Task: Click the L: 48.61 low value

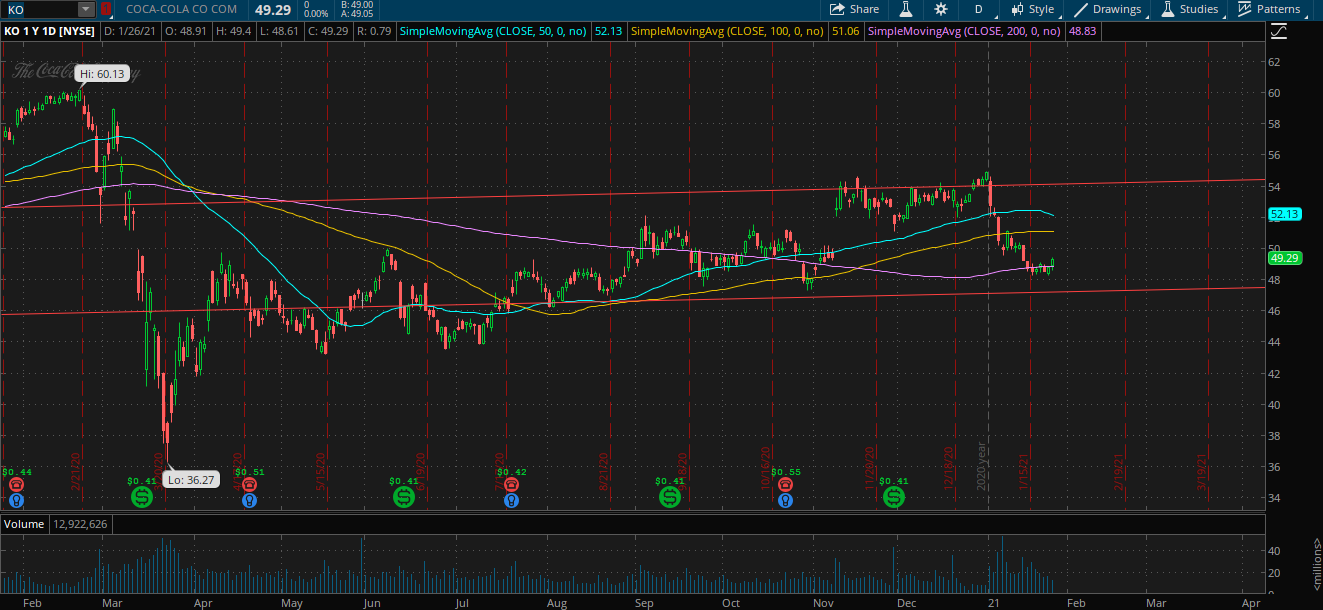Action: (x=278, y=32)
